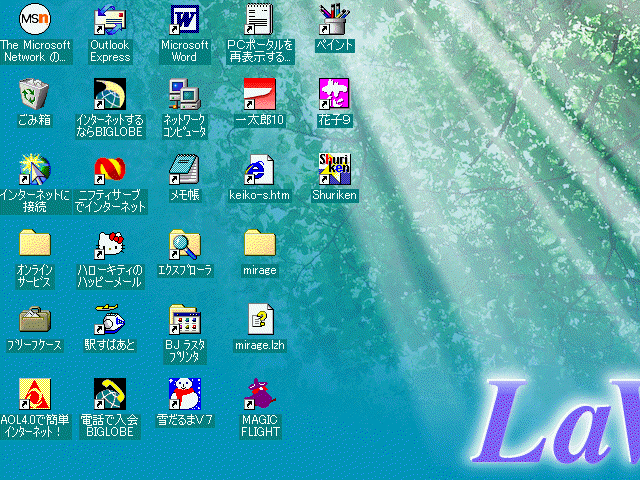Open Microsoft Word shortcut
This screenshot has width=640, height=480.
184,19
